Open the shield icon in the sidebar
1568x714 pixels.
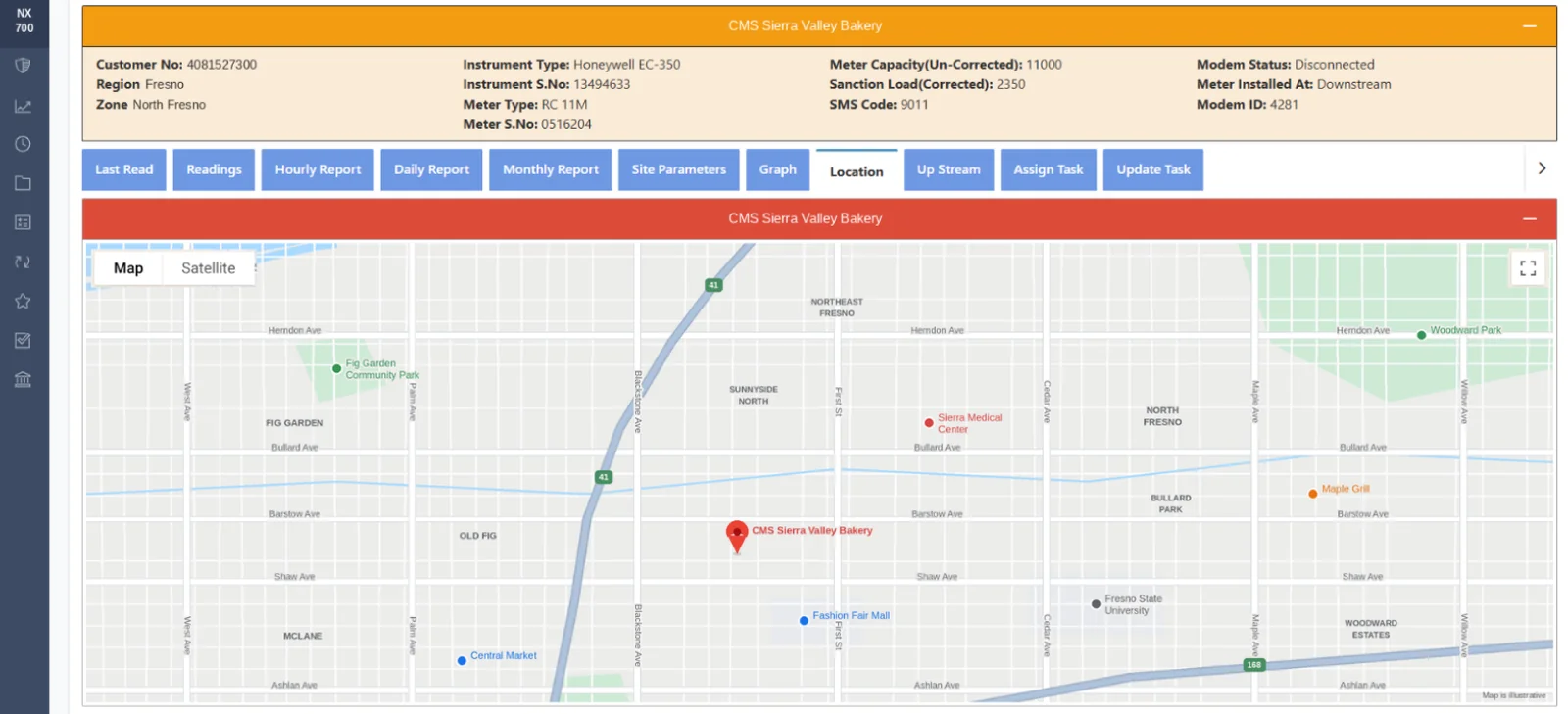tap(23, 66)
